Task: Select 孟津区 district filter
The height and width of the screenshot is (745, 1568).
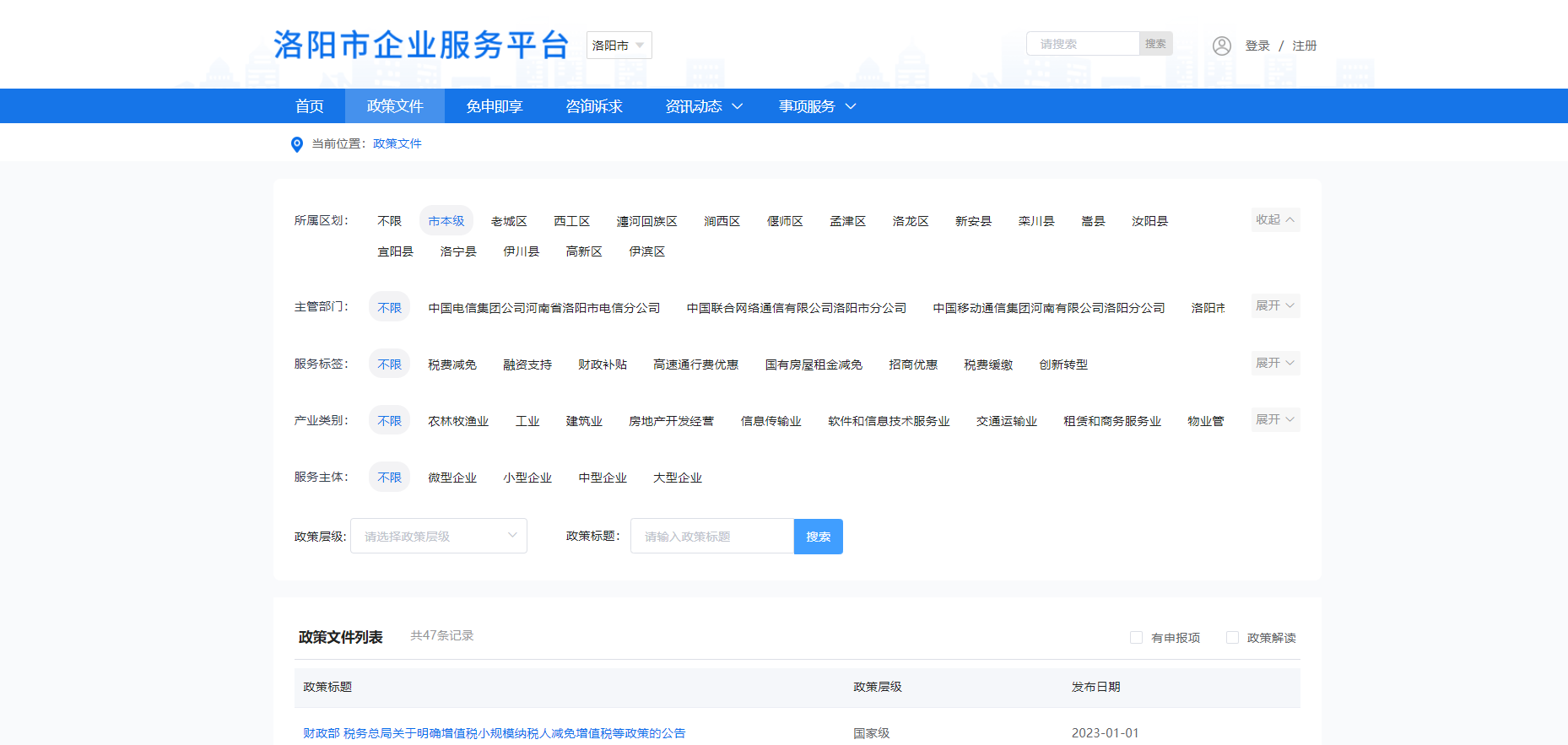Action: pyautogui.click(x=847, y=221)
